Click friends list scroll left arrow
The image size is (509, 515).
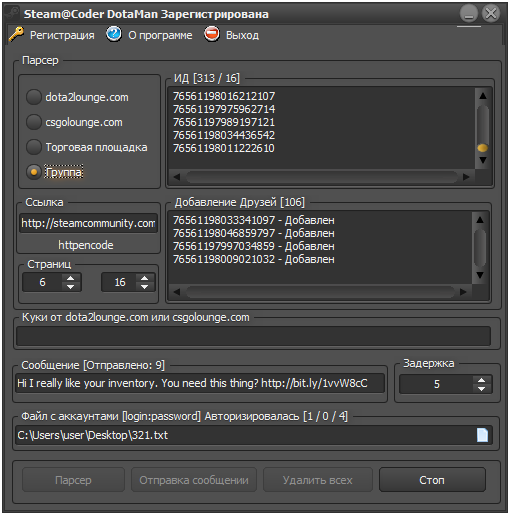click(x=177, y=292)
